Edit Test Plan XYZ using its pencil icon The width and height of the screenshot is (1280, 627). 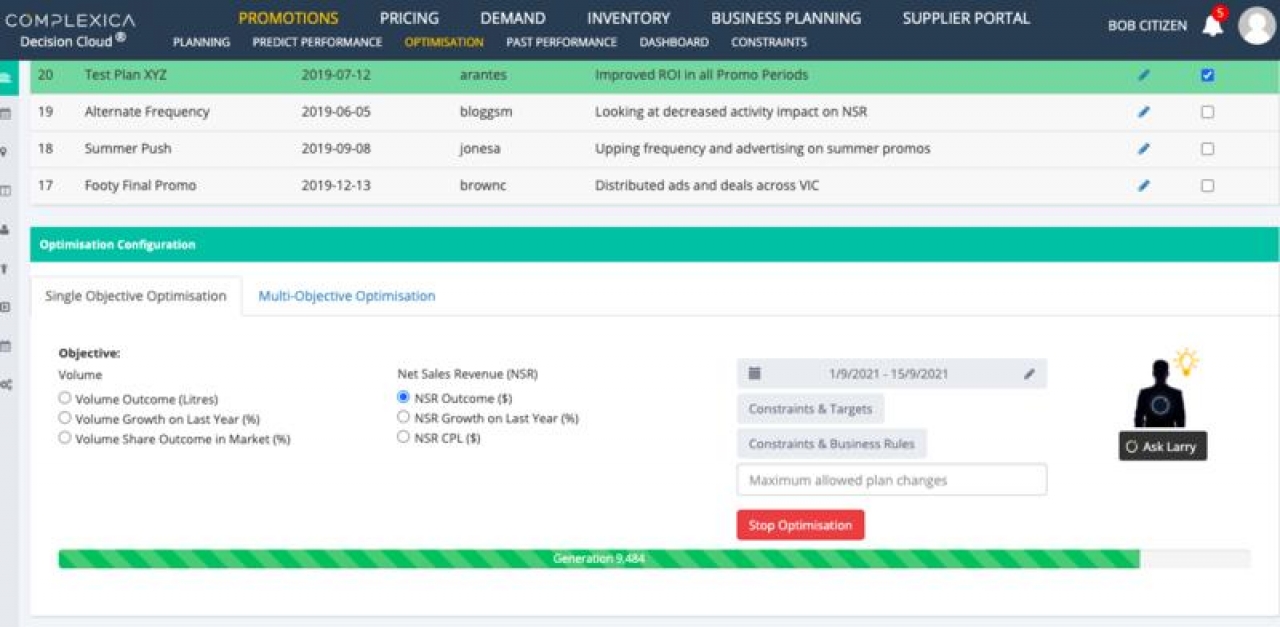click(1143, 74)
